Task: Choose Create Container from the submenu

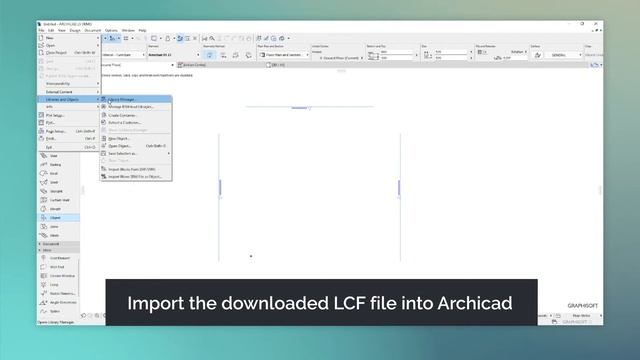Action: [x=136, y=116]
